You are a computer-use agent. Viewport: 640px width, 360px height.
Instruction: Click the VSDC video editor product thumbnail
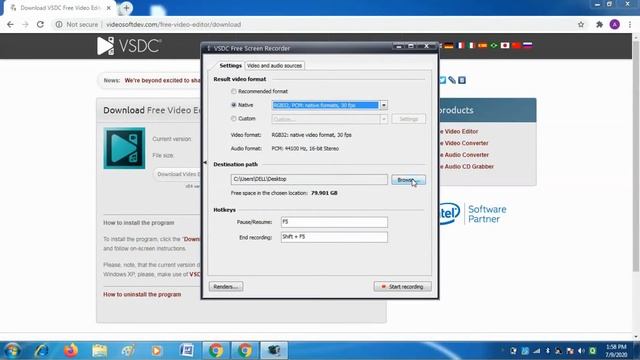(124, 148)
